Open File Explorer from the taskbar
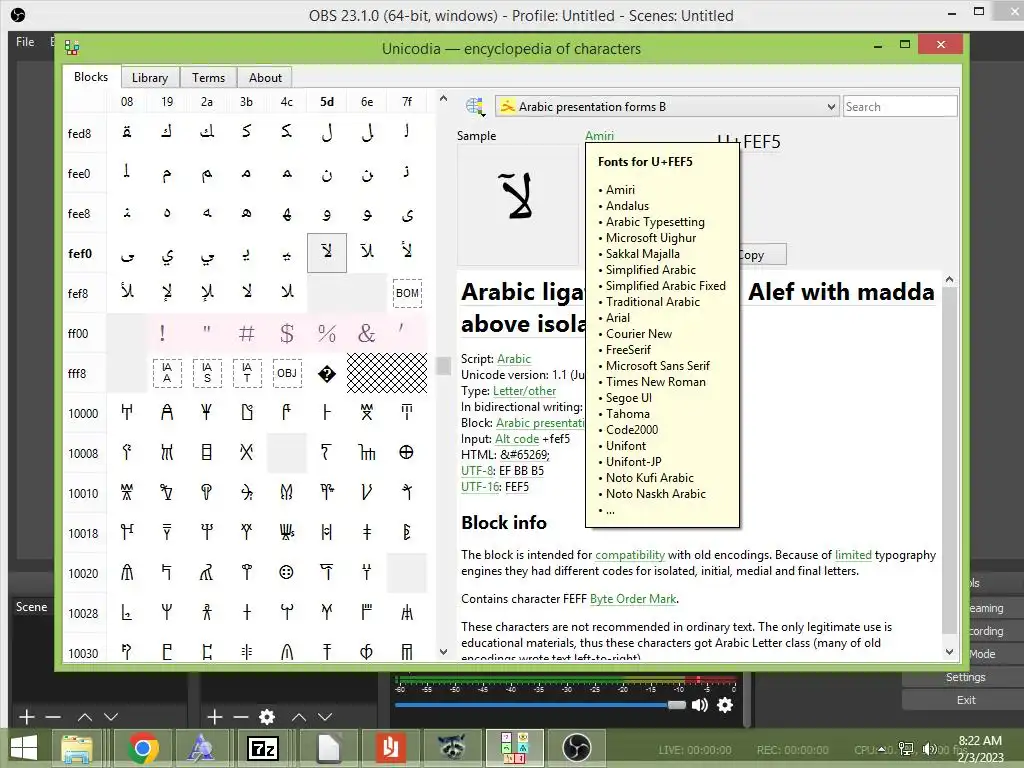 tap(76, 748)
